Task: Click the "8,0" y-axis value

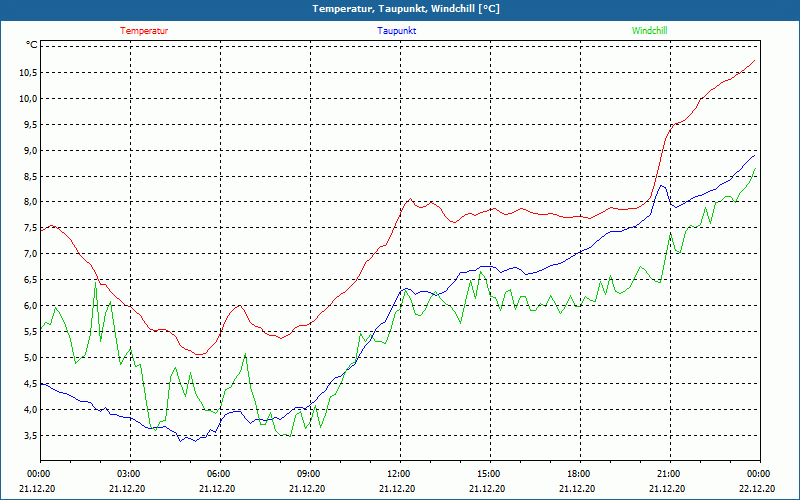Action: 30,202
